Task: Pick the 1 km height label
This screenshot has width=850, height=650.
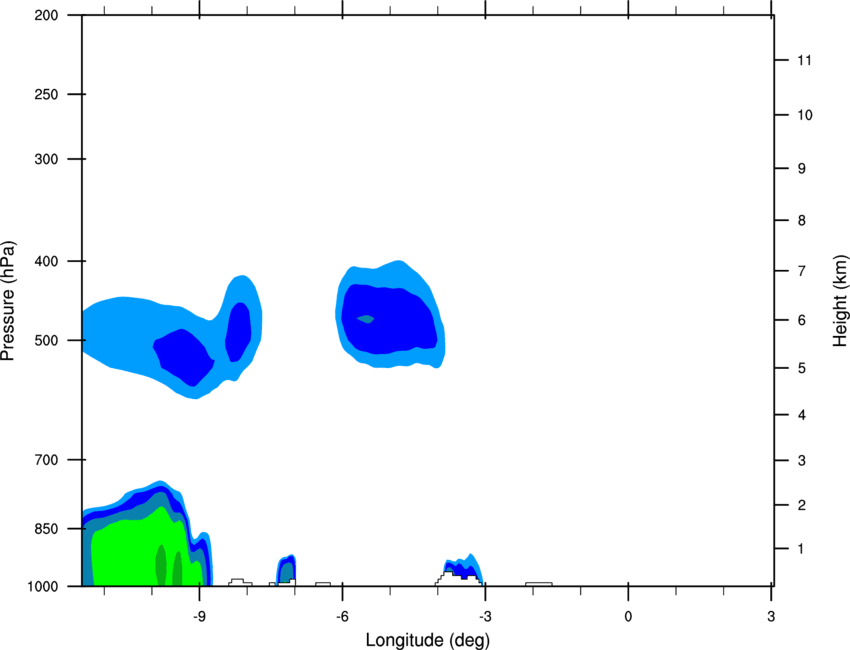Action: coord(801,549)
